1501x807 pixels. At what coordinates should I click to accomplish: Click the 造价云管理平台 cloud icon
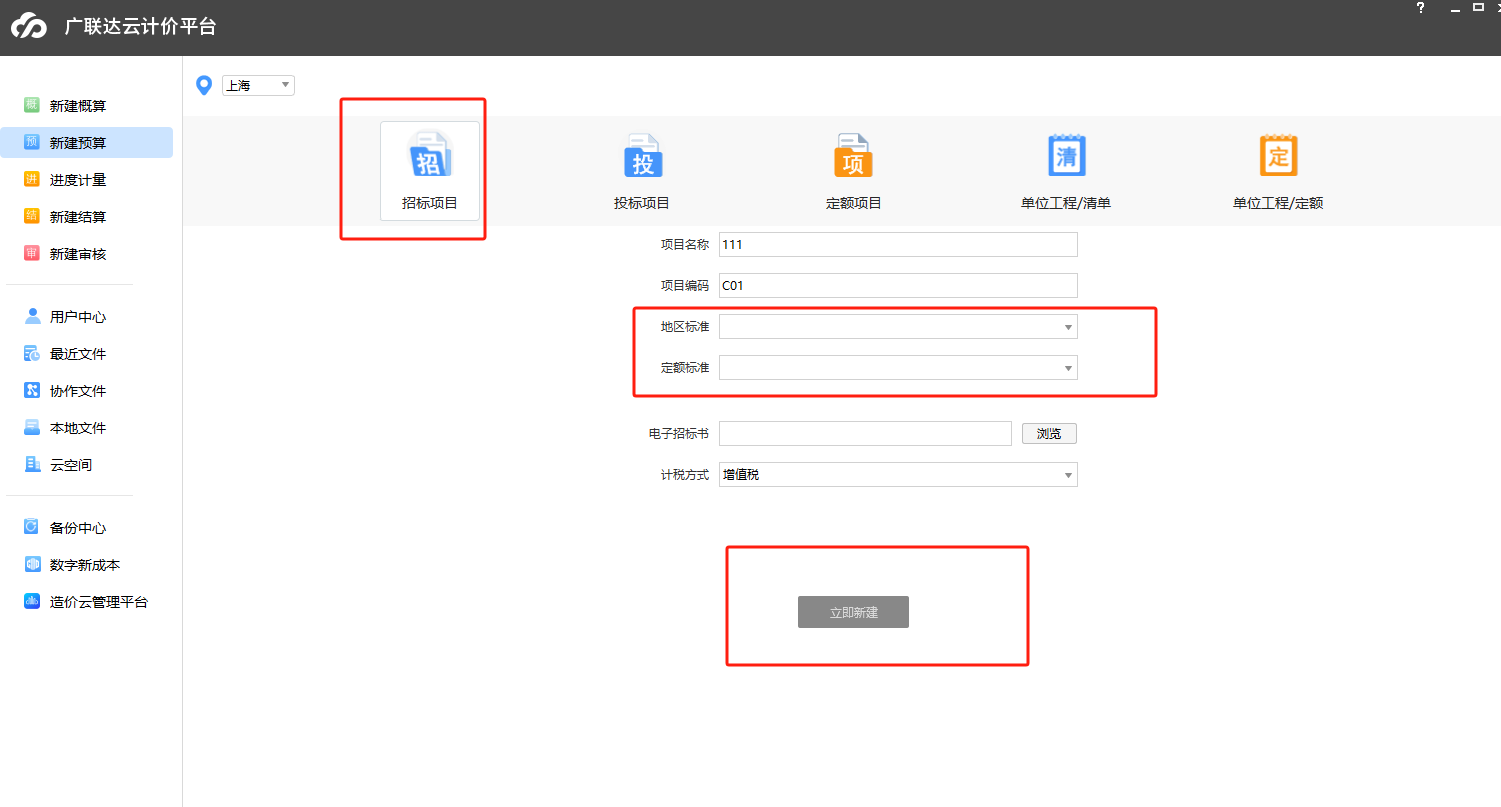pos(32,601)
